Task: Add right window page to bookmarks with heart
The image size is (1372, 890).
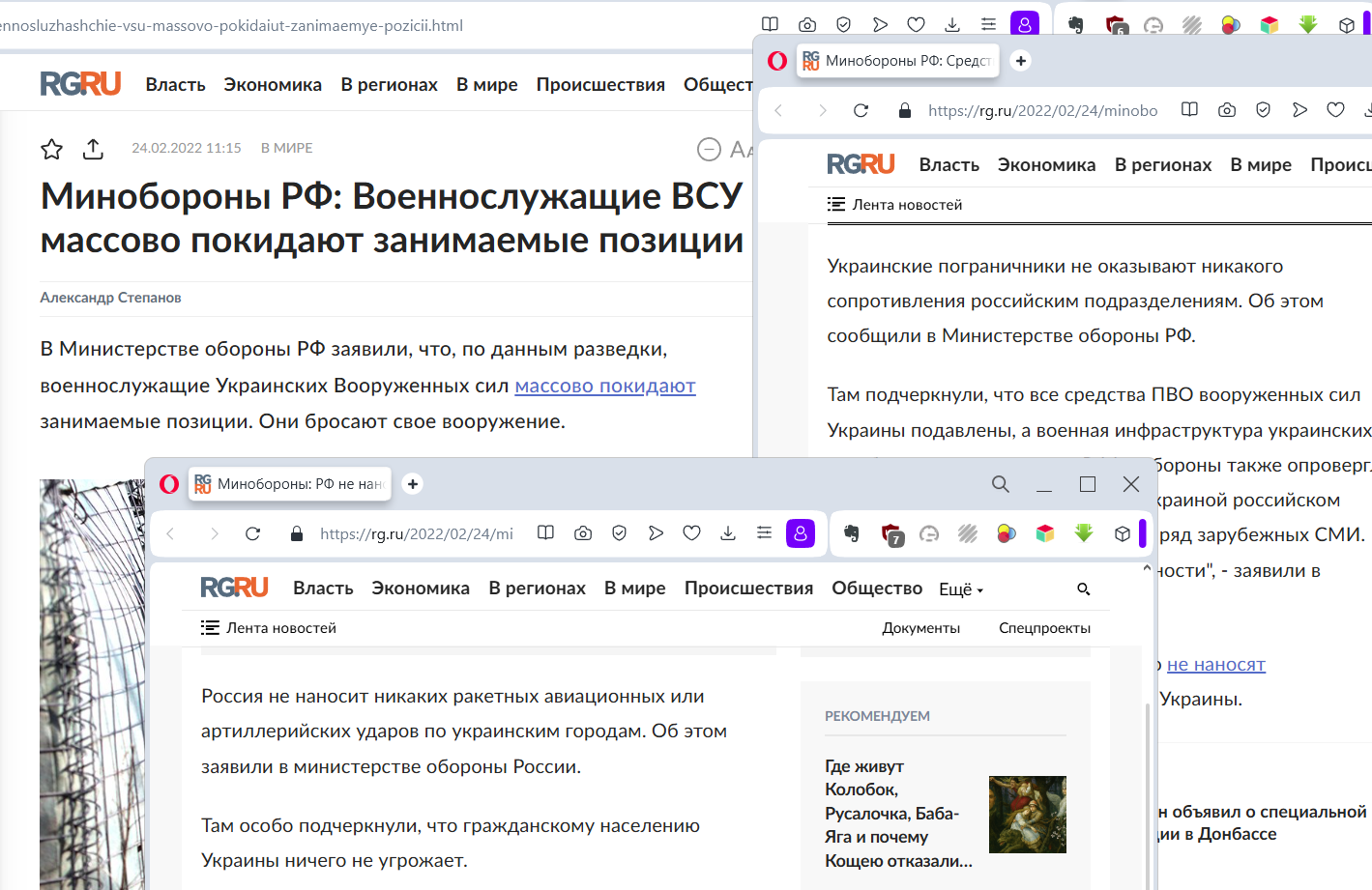Action: click(x=1335, y=110)
